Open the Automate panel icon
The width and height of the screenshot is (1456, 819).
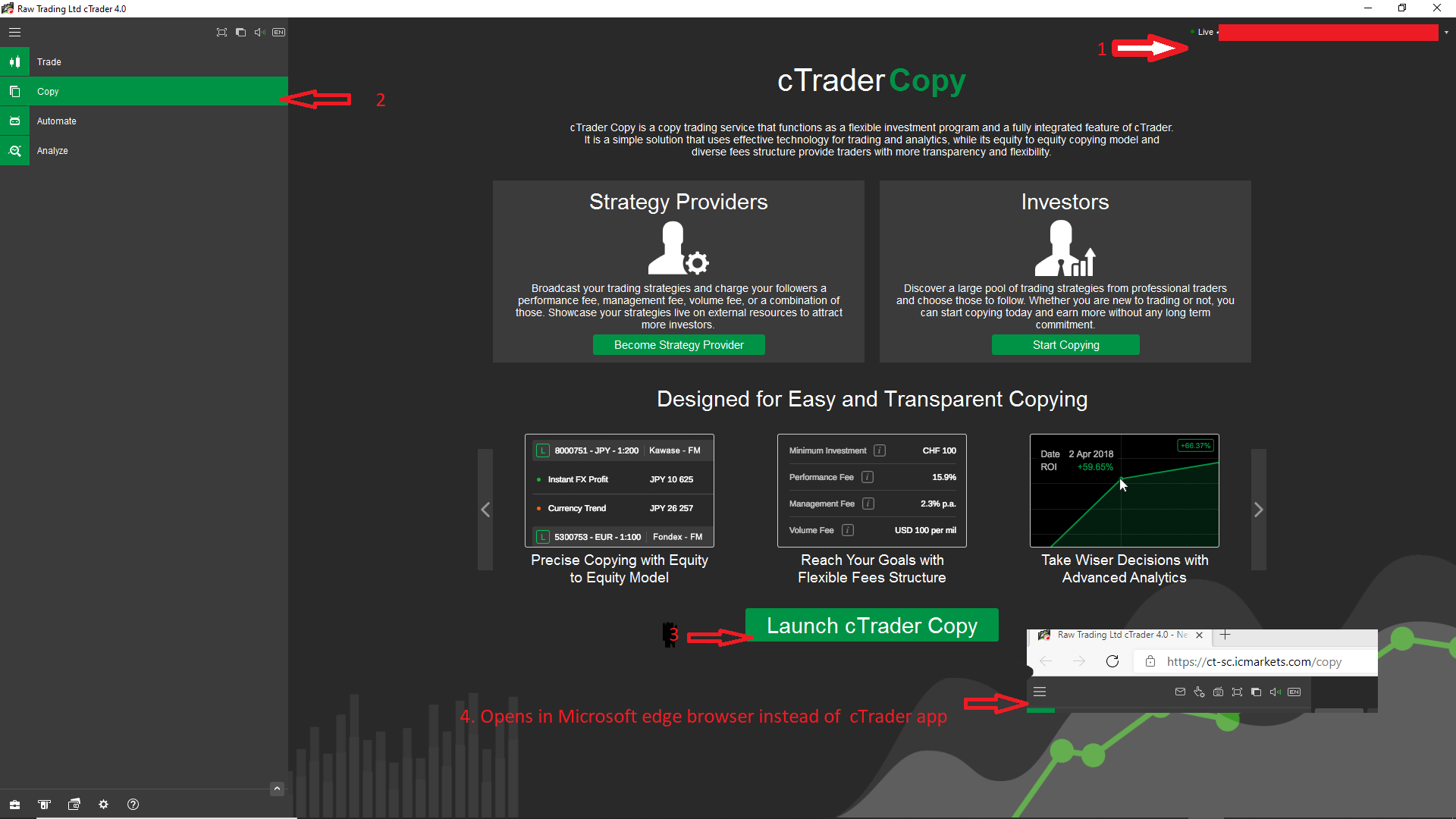pos(14,120)
